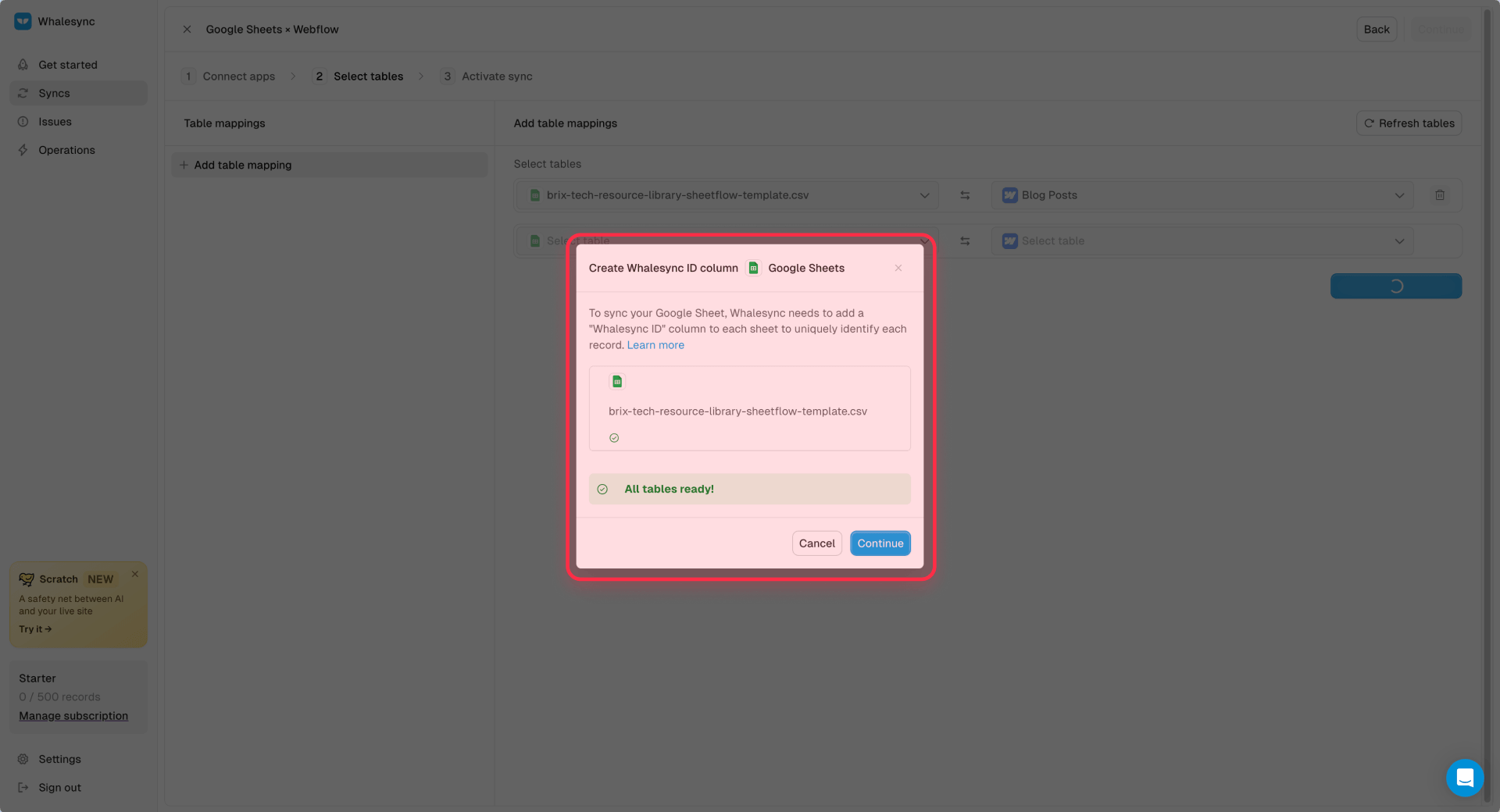Click the check icon under the file name
The height and width of the screenshot is (812, 1500).
614,438
